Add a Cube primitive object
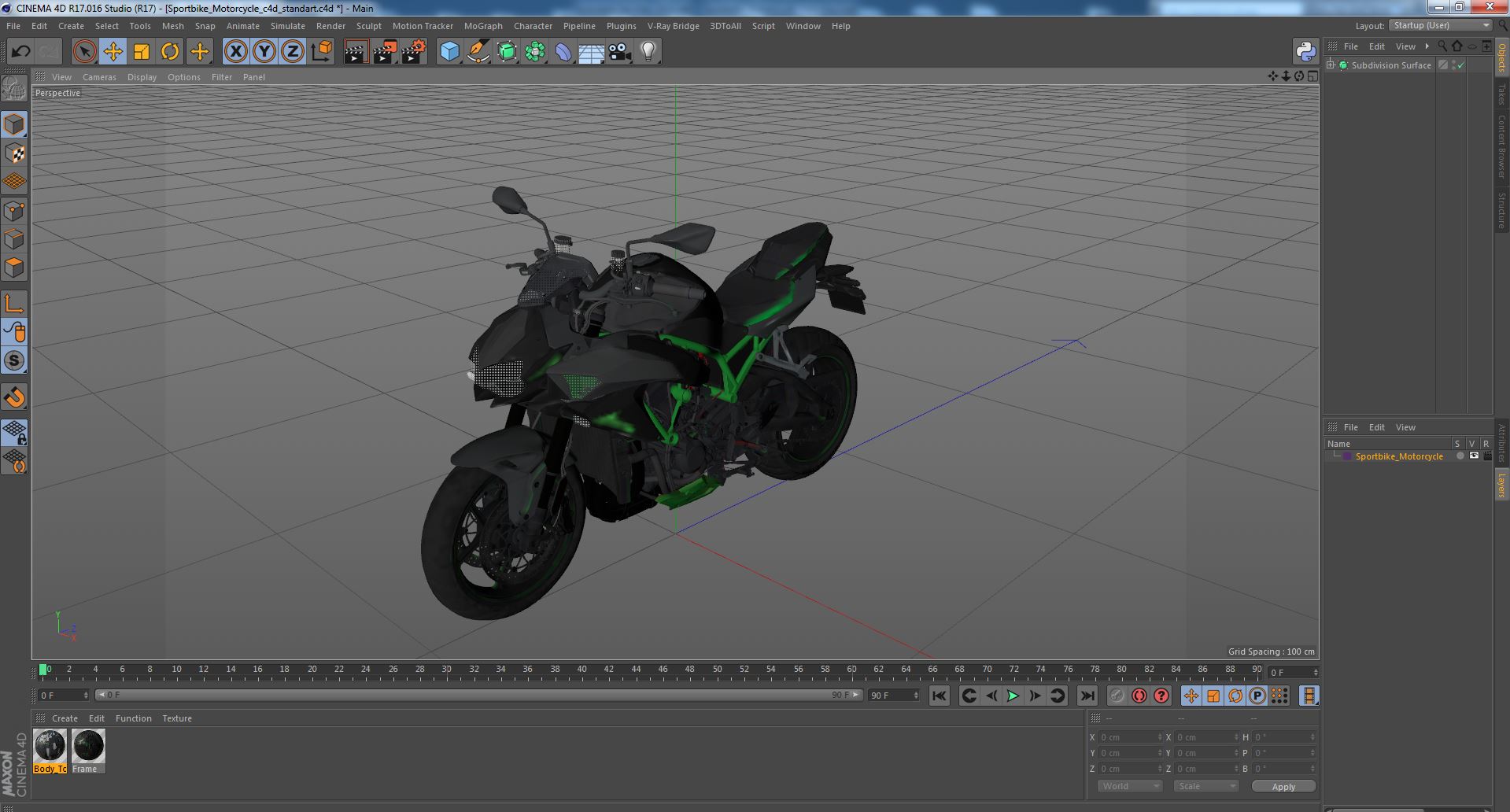This screenshot has width=1510, height=812. point(449,52)
